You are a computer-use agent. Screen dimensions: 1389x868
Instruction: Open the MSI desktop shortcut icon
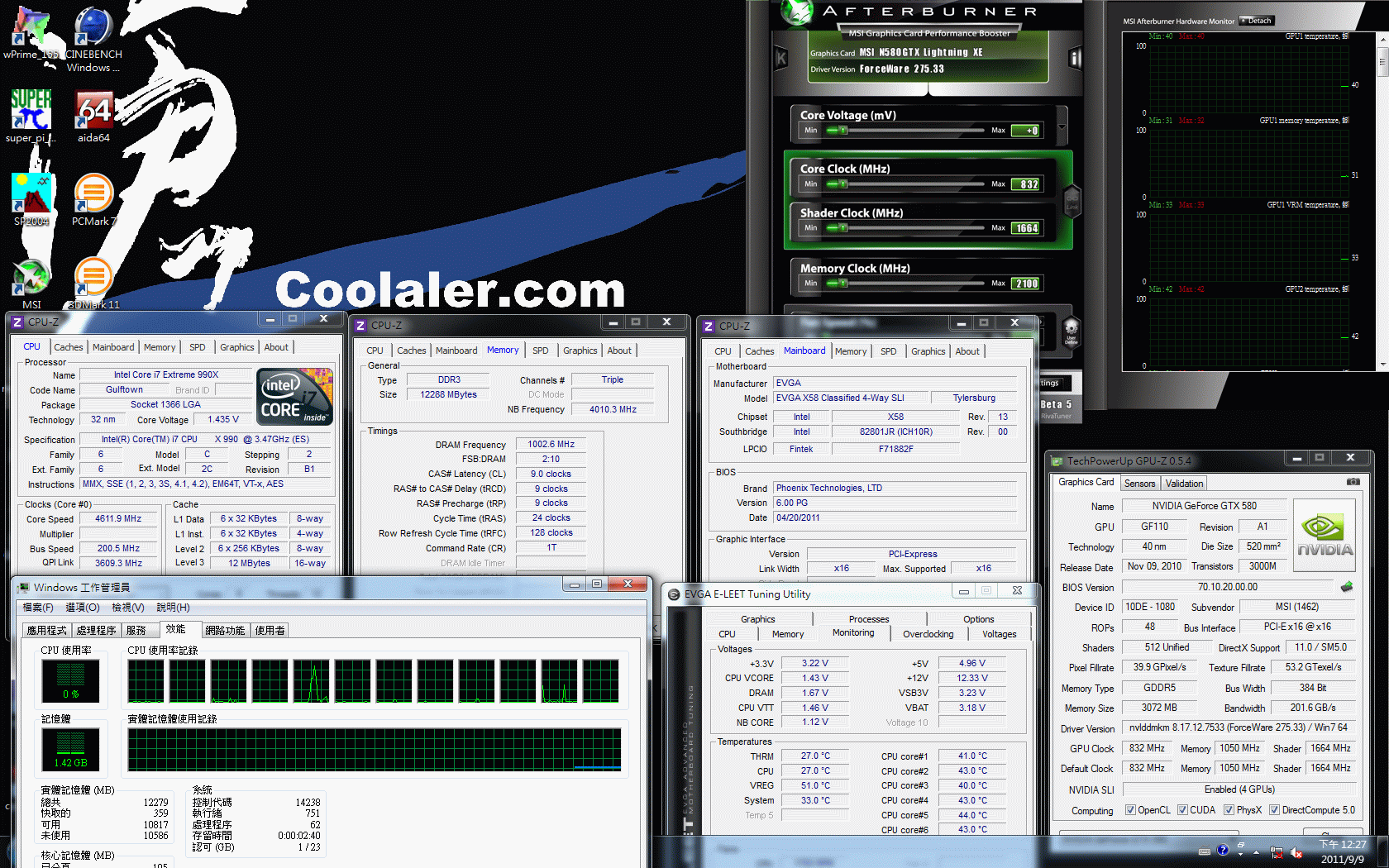click(31, 283)
